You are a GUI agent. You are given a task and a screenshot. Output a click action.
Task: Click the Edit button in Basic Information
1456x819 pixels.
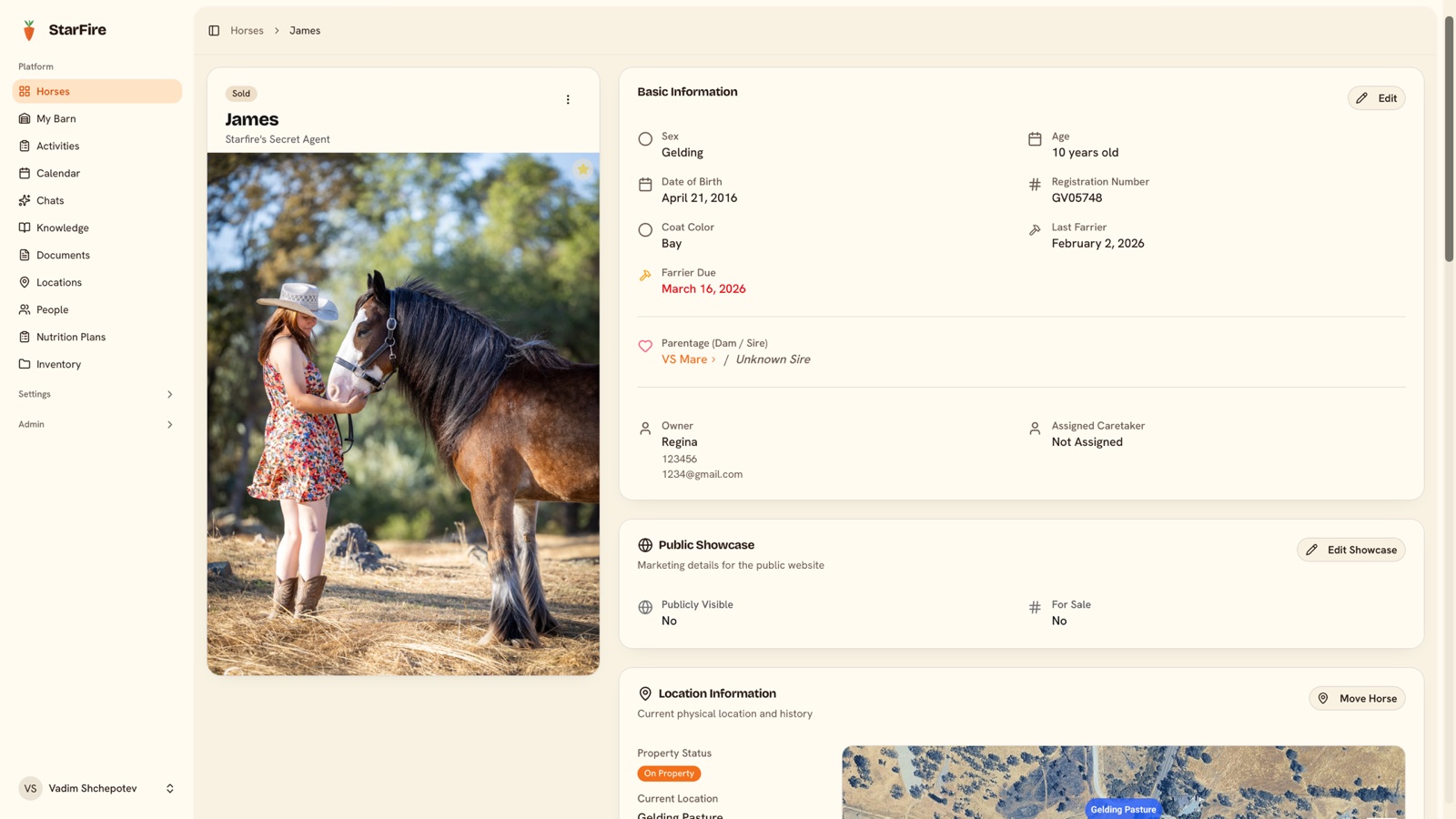[x=1376, y=98]
